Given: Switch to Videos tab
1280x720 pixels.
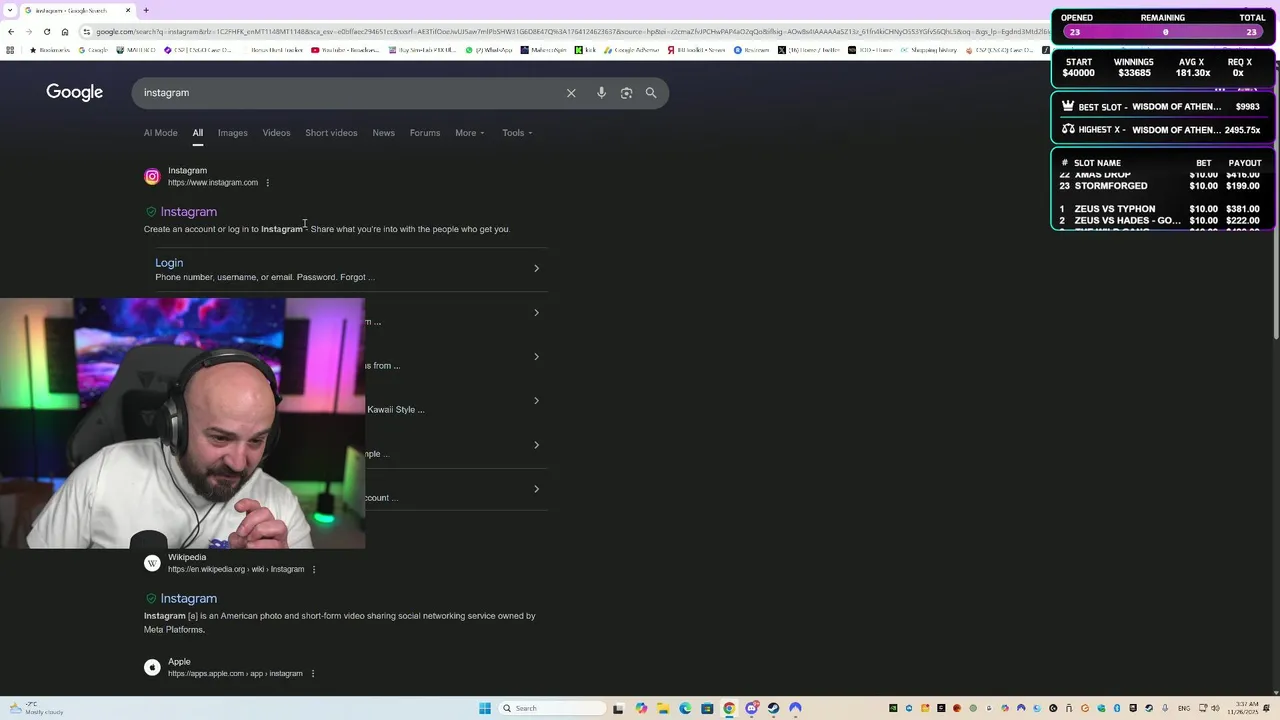Looking at the screenshot, I should pyautogui.click(x=276, y=133).
